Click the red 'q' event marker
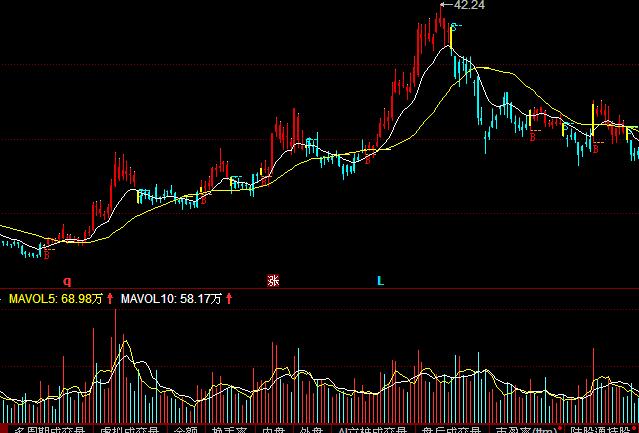The image size is (639, 433). click(67, 281)
